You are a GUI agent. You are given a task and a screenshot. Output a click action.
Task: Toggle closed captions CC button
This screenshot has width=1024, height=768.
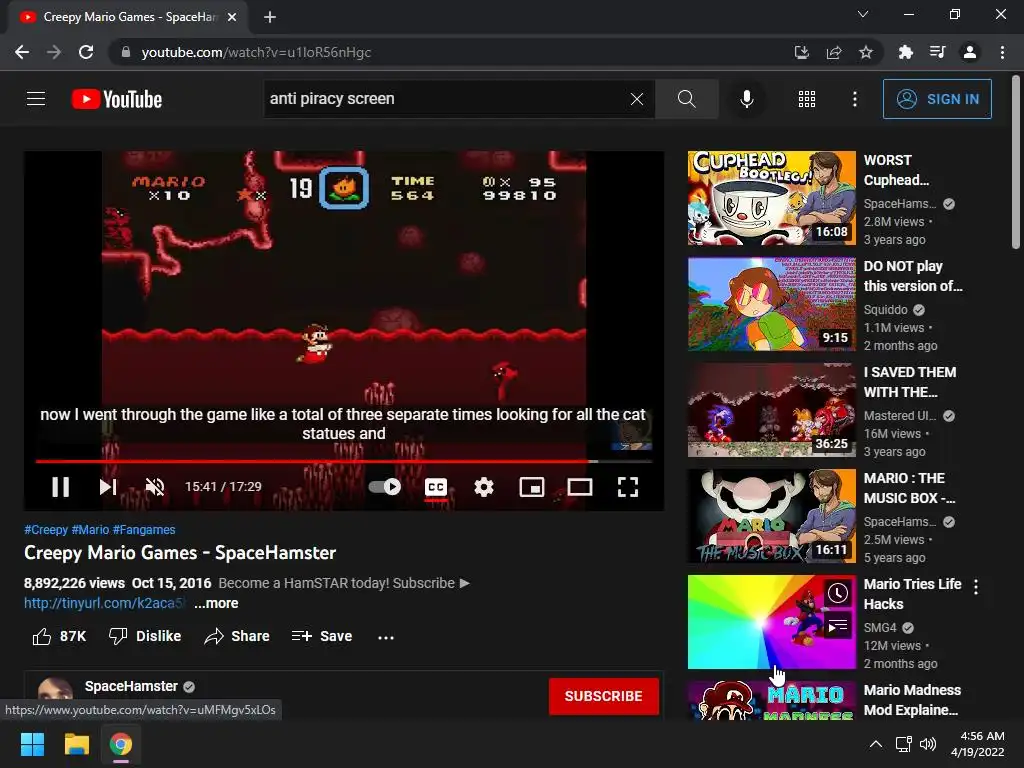pos(436,487)
